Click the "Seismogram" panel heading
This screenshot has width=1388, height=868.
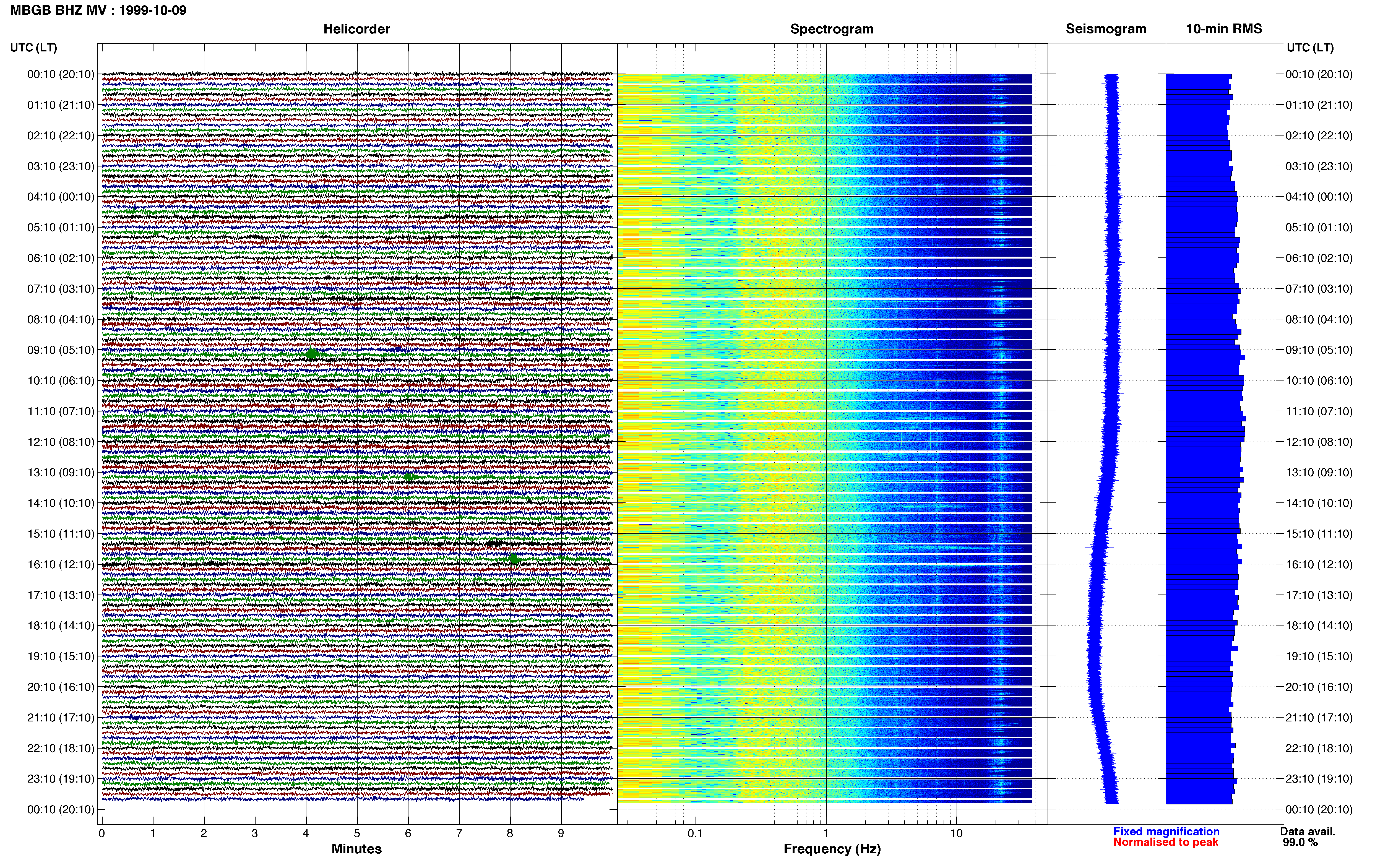tap(1106, 29)
